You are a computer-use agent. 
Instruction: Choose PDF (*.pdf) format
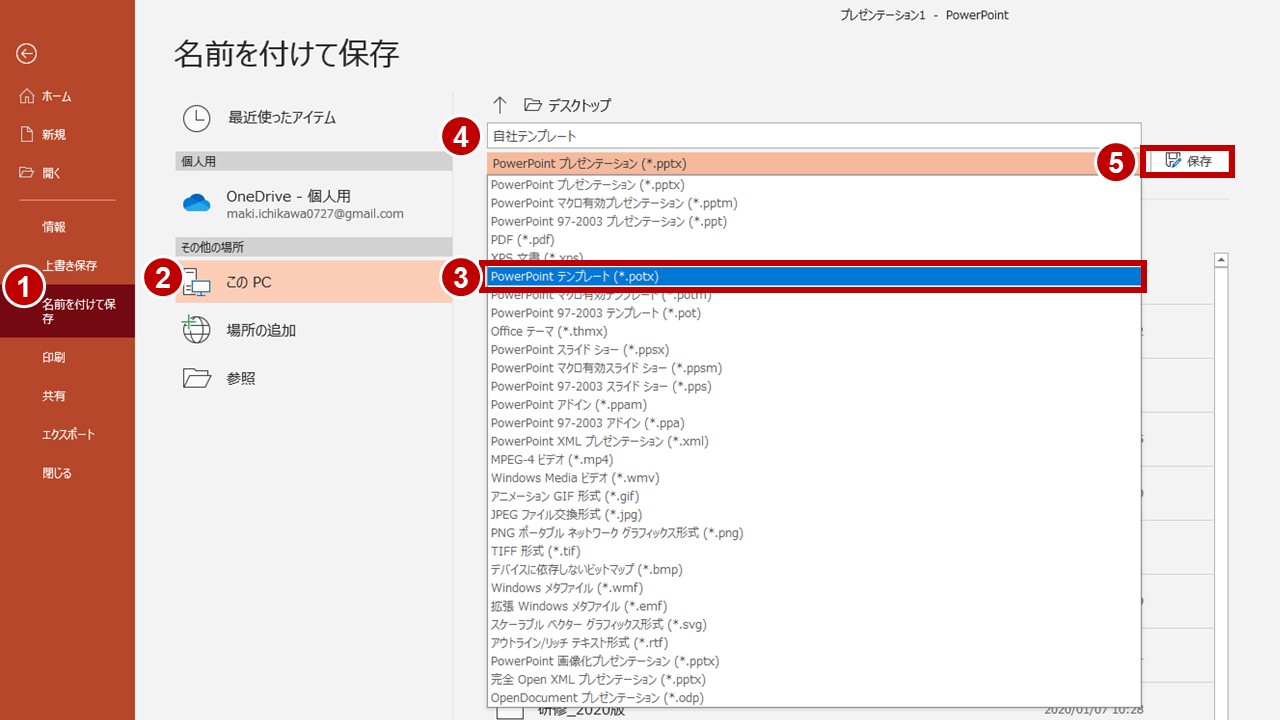point(814,240)
